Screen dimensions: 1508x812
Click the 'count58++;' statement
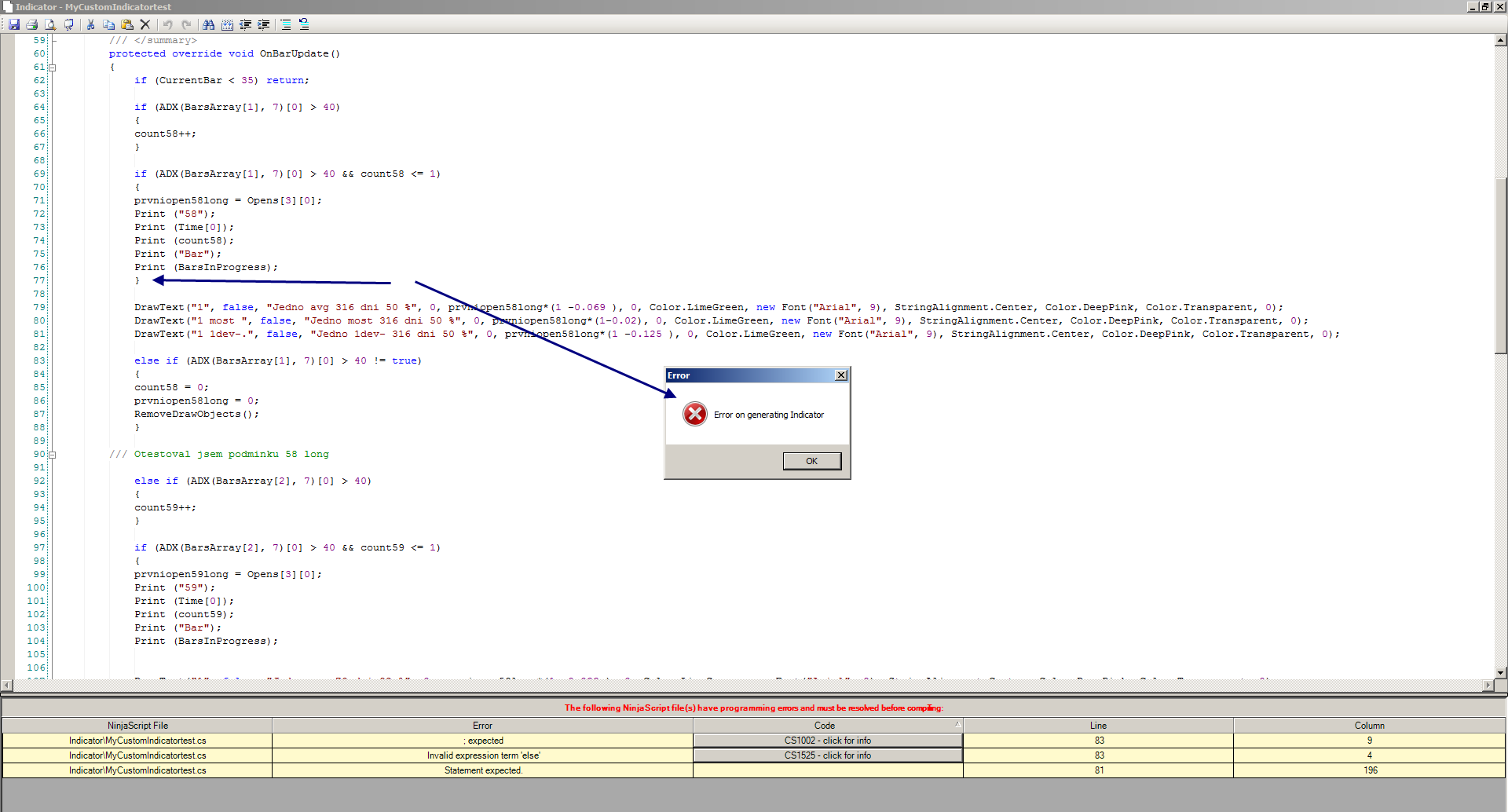[165, 134]
